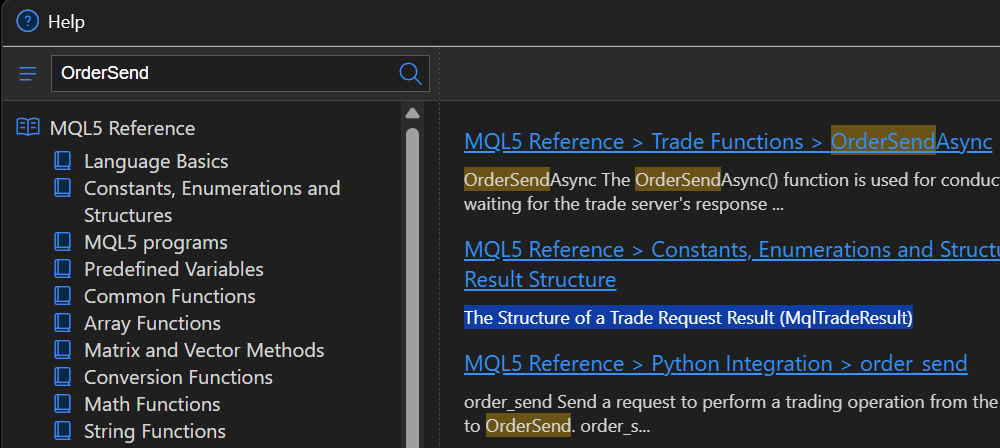The height and width of the screenshot is (448, 1000).
Task: Click the book icon beside String Functions
Action: pyautogui.click(x=63, y=431)
